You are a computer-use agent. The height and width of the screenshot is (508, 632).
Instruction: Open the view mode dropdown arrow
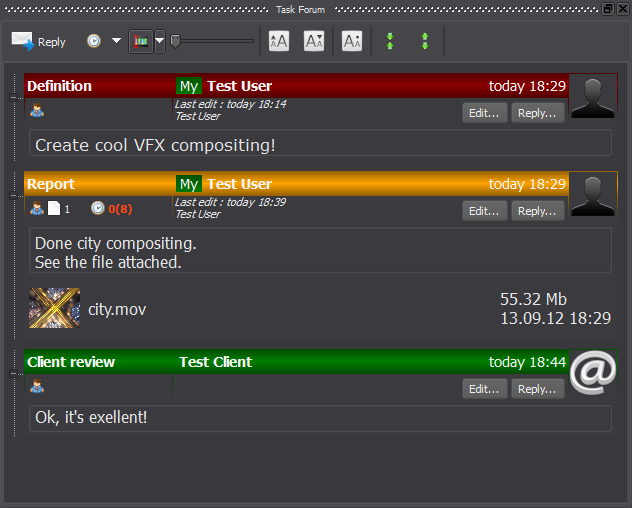(x=160, y=41)
